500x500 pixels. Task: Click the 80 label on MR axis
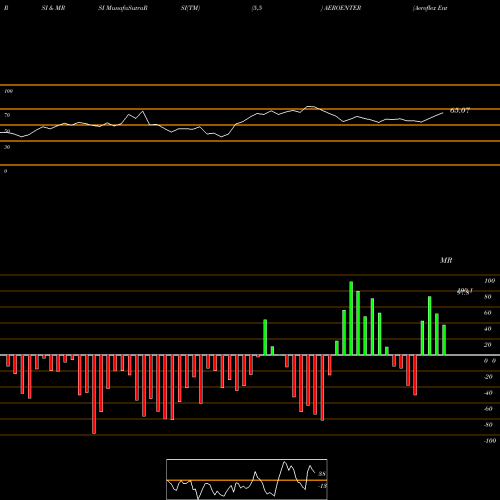click(487, 297)
